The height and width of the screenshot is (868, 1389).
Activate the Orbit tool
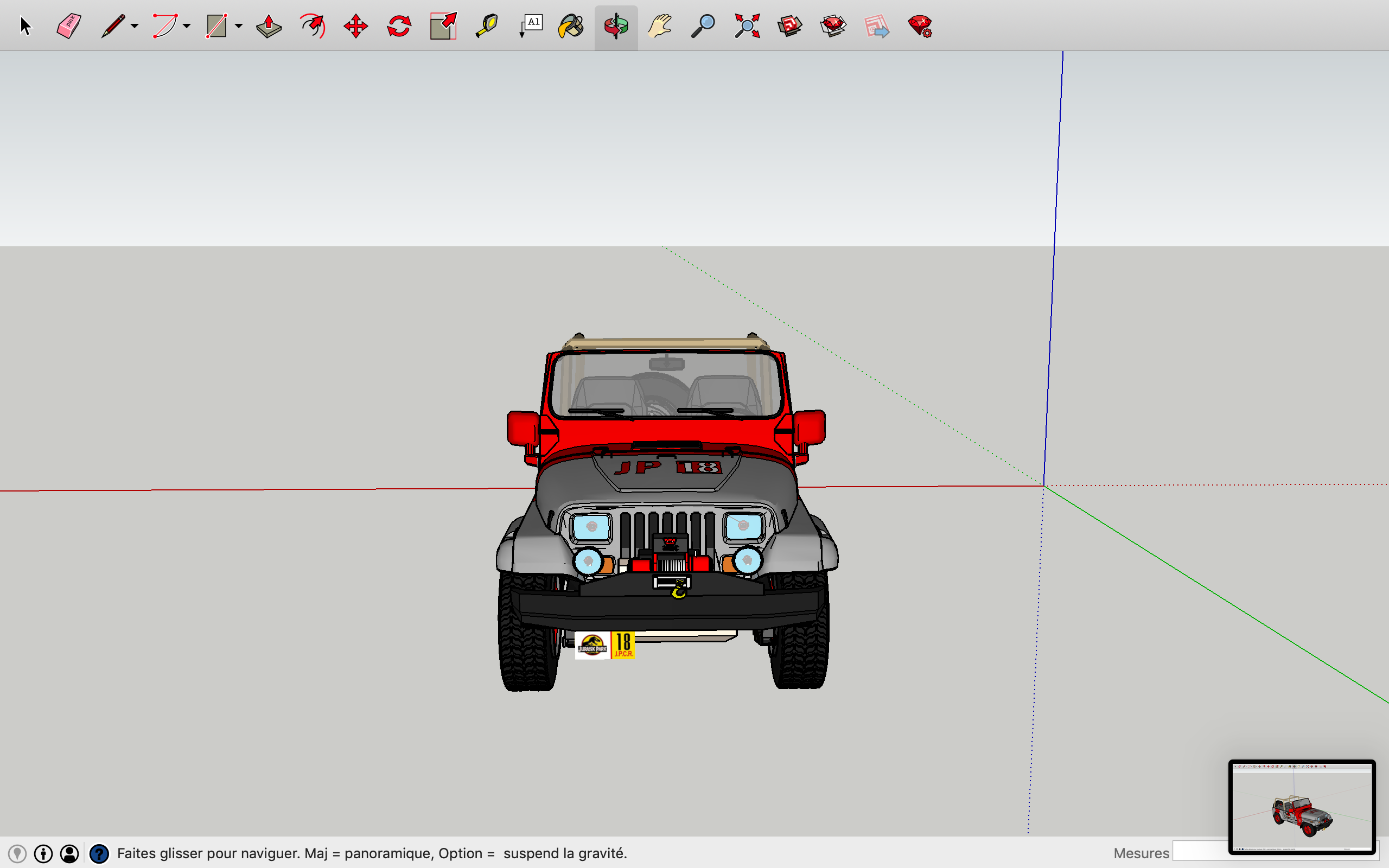[616, 27]
